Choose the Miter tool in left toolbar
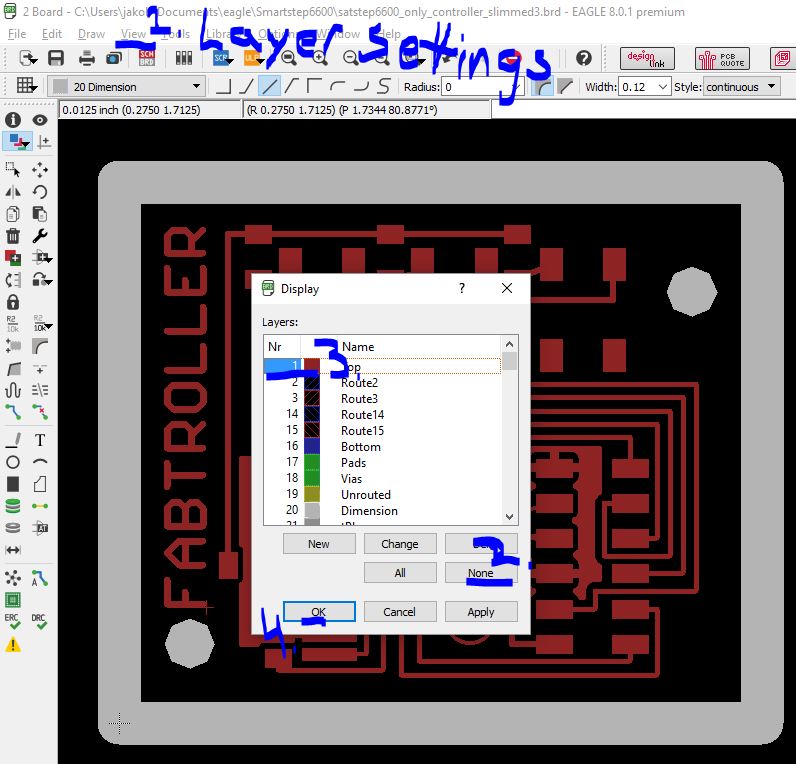The image size is (796, 764). tap(40, 346)
